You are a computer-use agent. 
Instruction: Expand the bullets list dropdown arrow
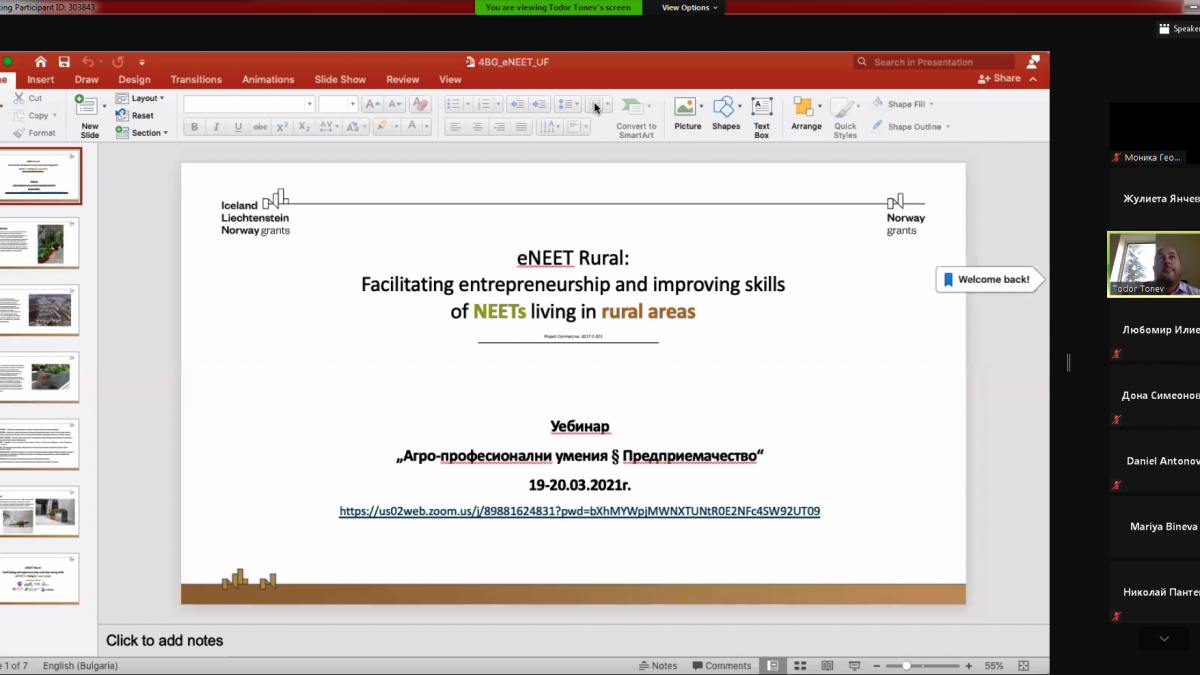pyautogui.click(x=467, y=104)
